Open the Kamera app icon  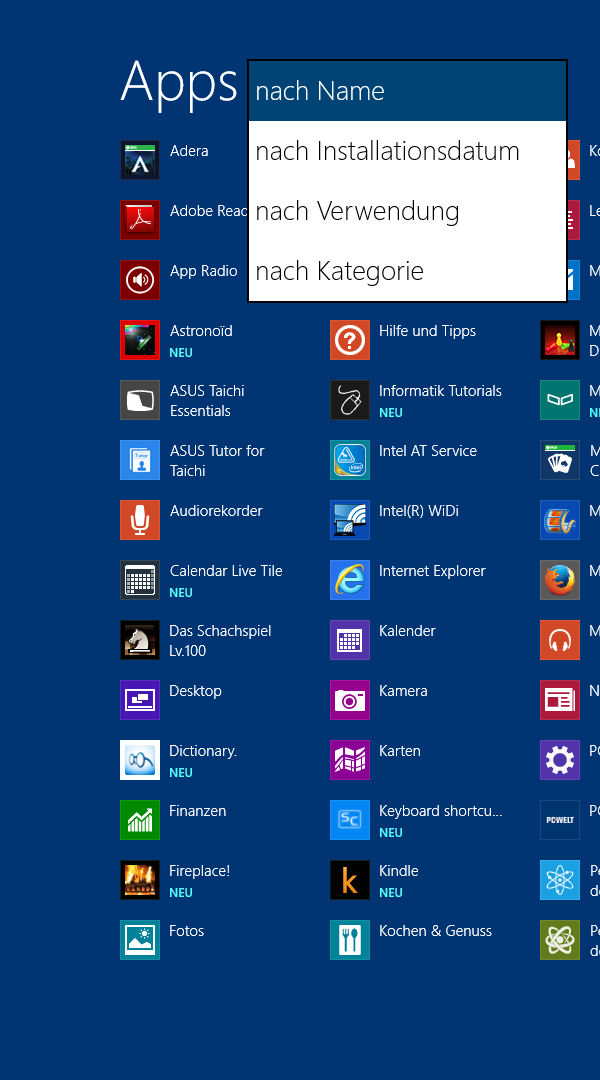tap(349, 700)
